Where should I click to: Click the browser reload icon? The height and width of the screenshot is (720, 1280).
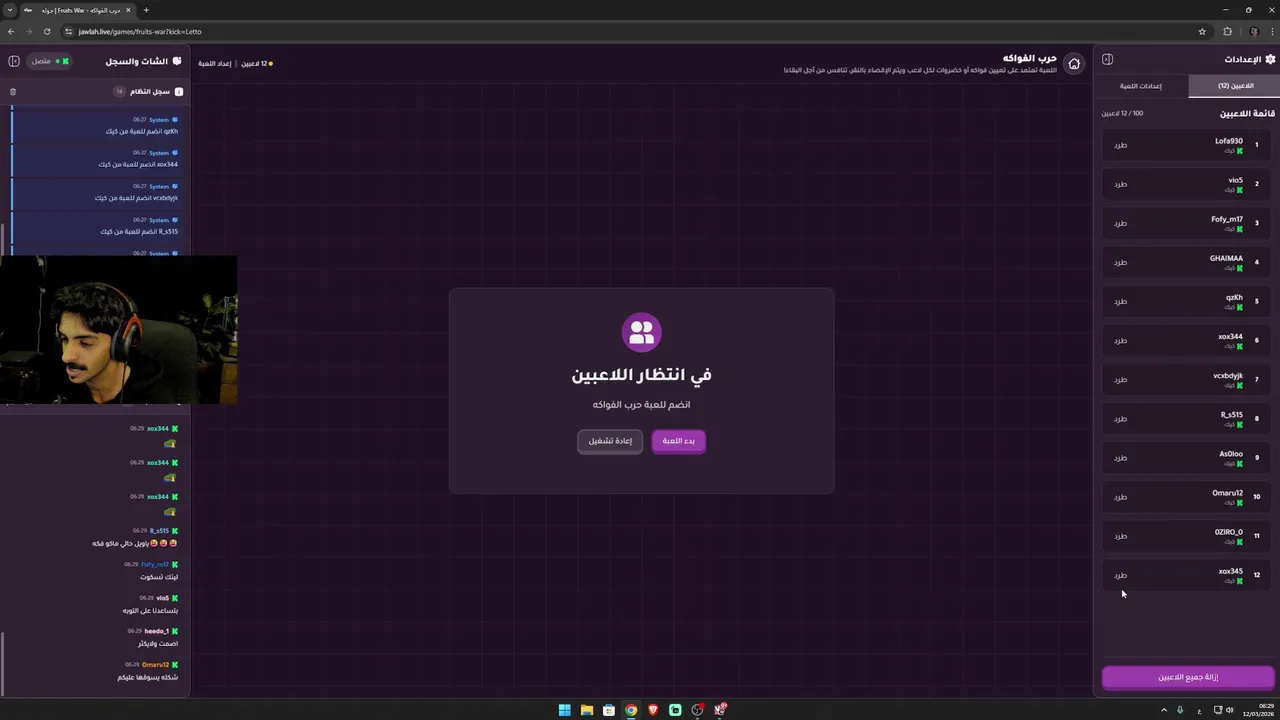pos(47,31)
